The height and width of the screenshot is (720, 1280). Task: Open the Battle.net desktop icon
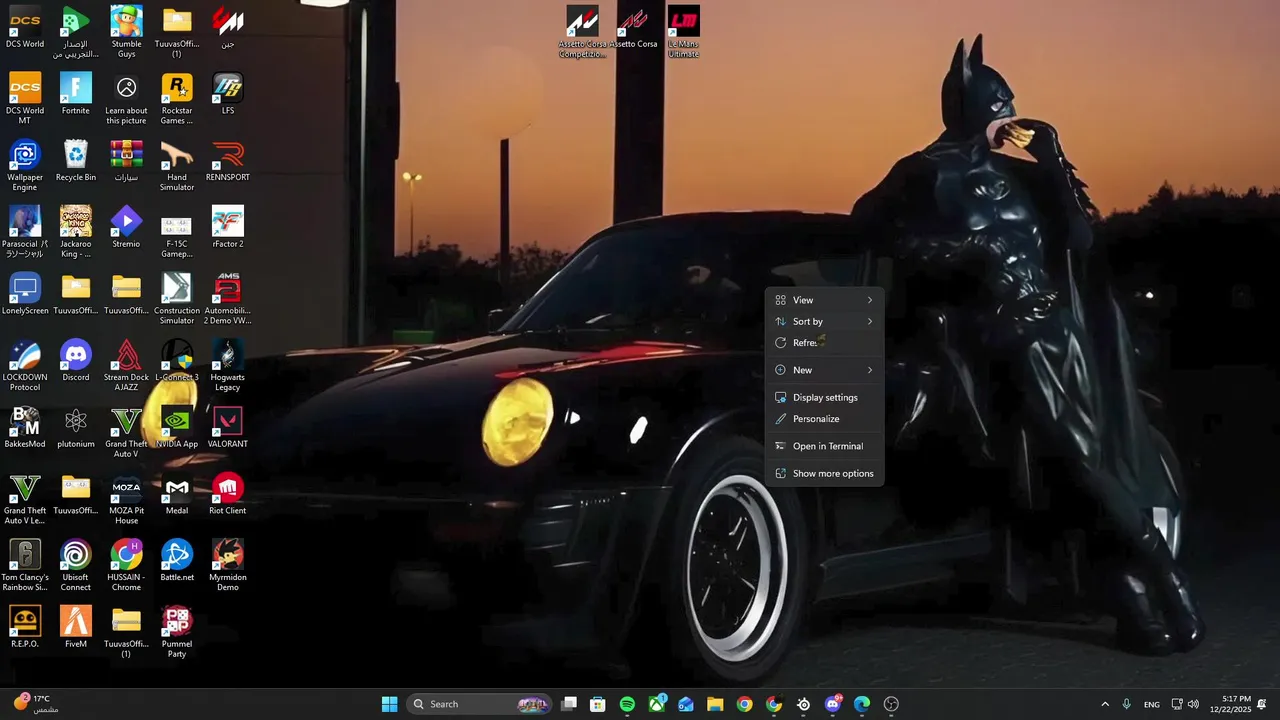(177, 561)
